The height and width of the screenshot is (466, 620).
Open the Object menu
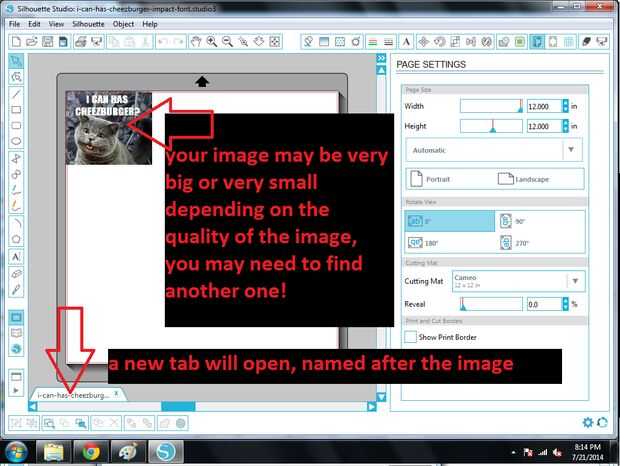click(123, 24)
